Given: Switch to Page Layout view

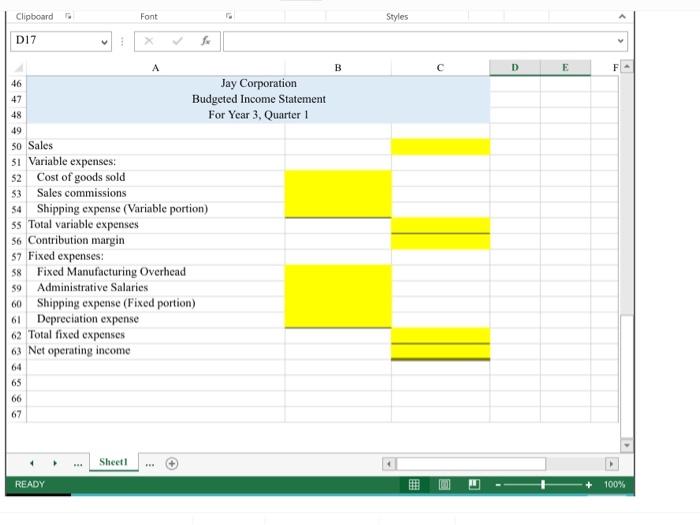Looking at the screenshot, I should tap(444, 484).
